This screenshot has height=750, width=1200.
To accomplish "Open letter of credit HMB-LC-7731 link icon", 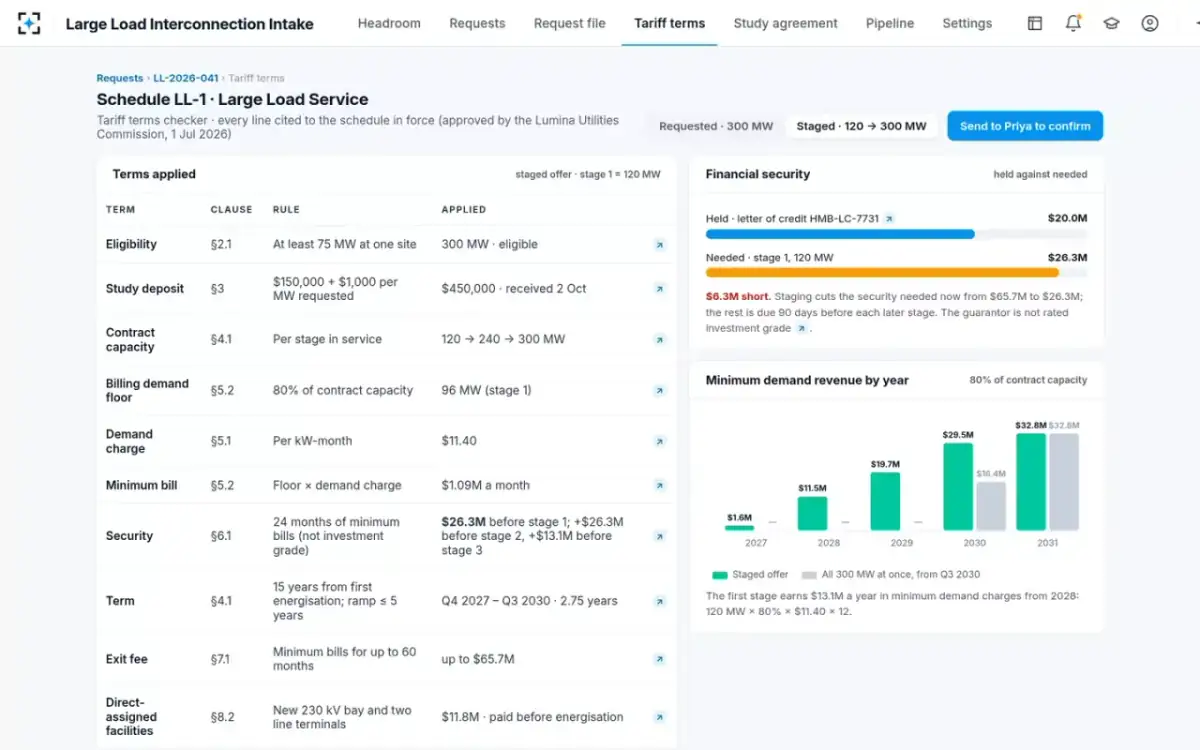I will (890, 218).
